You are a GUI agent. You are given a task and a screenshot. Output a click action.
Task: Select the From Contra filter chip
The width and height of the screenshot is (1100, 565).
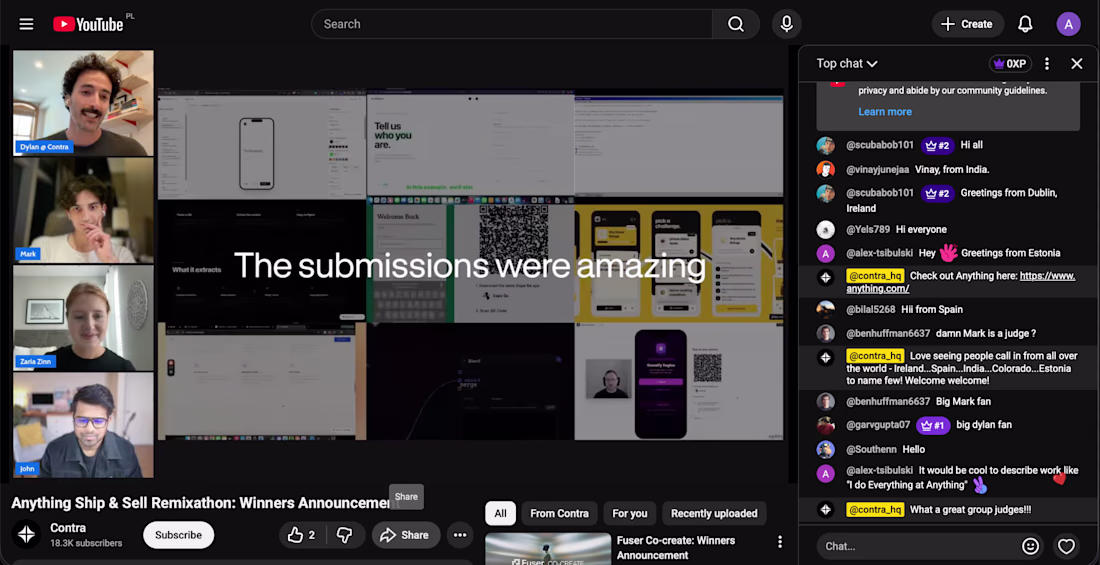pyautogui.click(x=559, y=513)
